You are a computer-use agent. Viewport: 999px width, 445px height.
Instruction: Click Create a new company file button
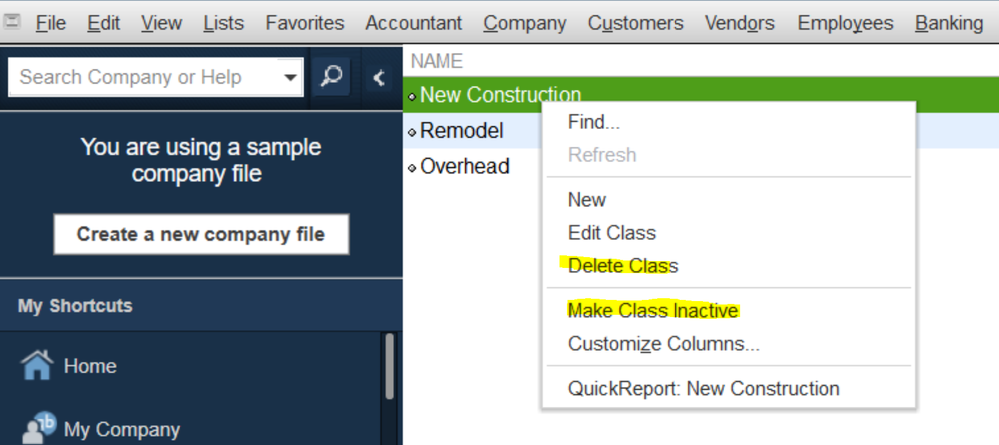pos(201,235)
